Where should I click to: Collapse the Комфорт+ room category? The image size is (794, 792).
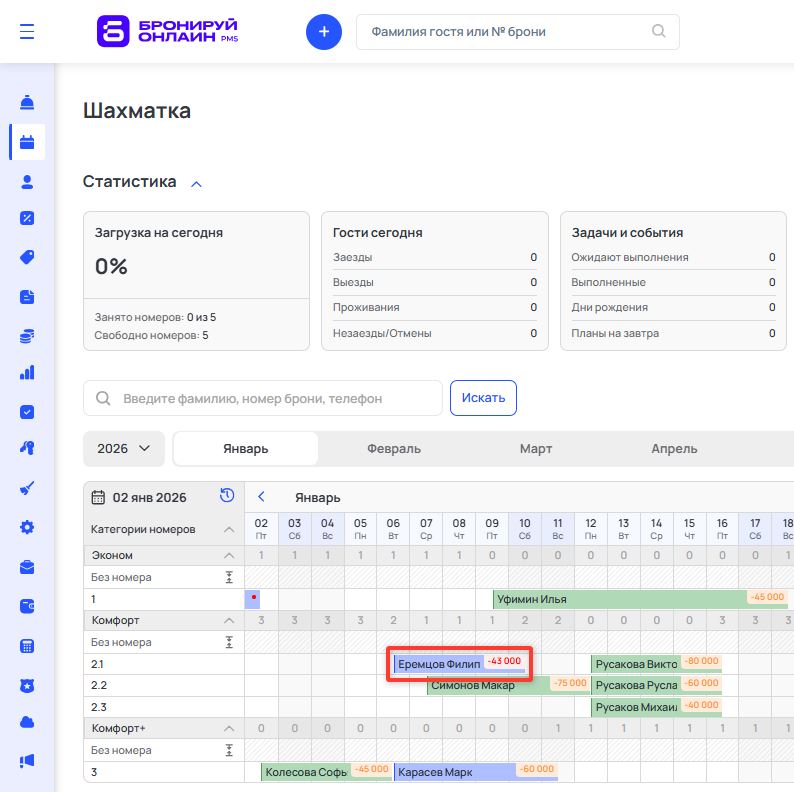[x=228, y=728]
